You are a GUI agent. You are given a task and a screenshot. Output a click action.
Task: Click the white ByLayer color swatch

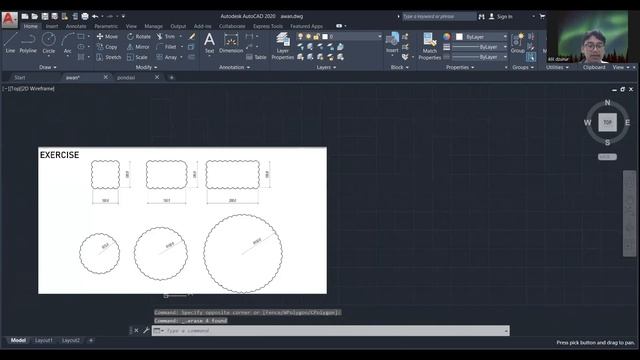[x=459, y=37]
